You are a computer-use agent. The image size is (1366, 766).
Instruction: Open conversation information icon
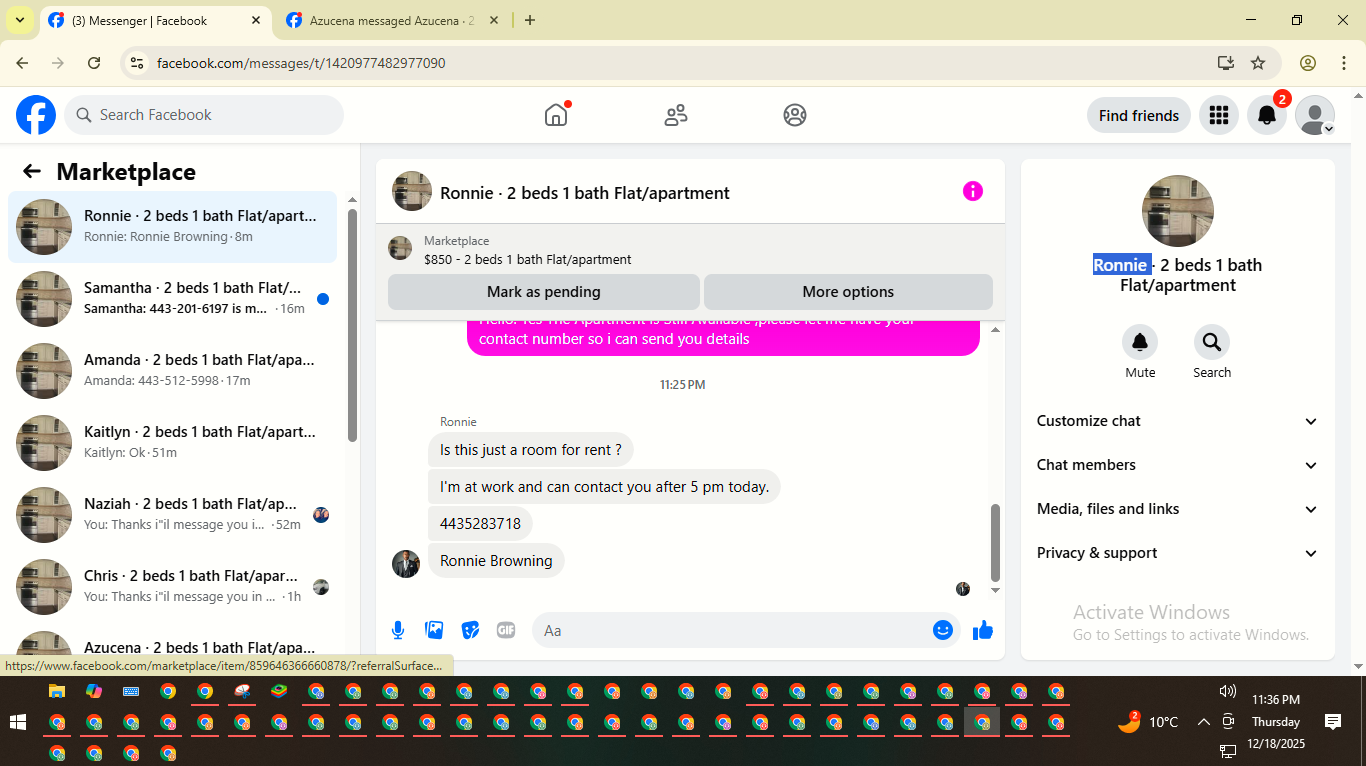973,191
